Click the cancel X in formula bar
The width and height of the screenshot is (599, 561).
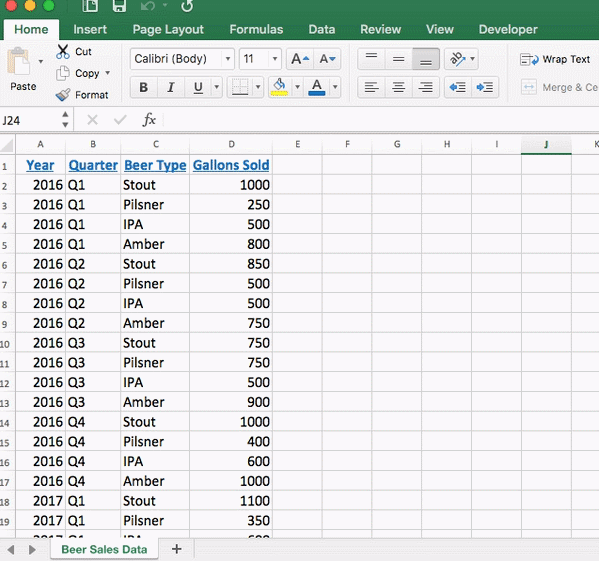coord(92,120)
